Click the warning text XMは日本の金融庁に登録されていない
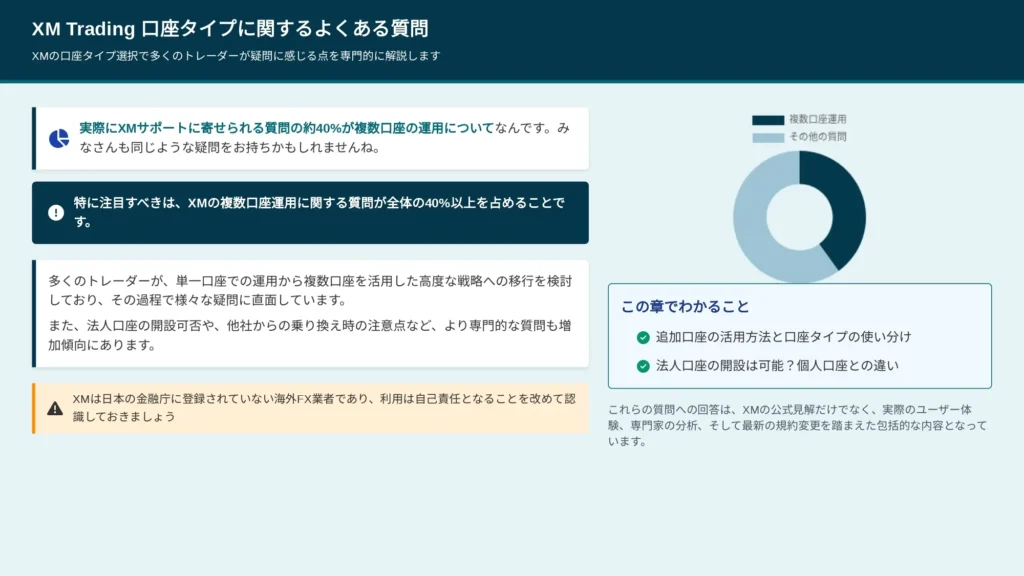The height and width of the screenshot is (576, 1024). pyautogui.click(x=324, y=408)
